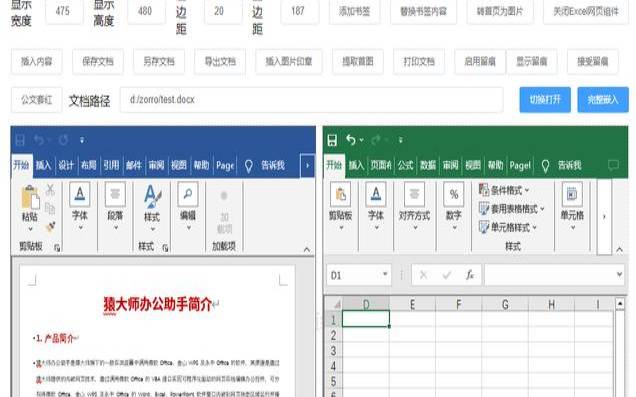Click the 打印文档 button
The height and width of the screenshot is (397, 636).
tap(419, 62)
